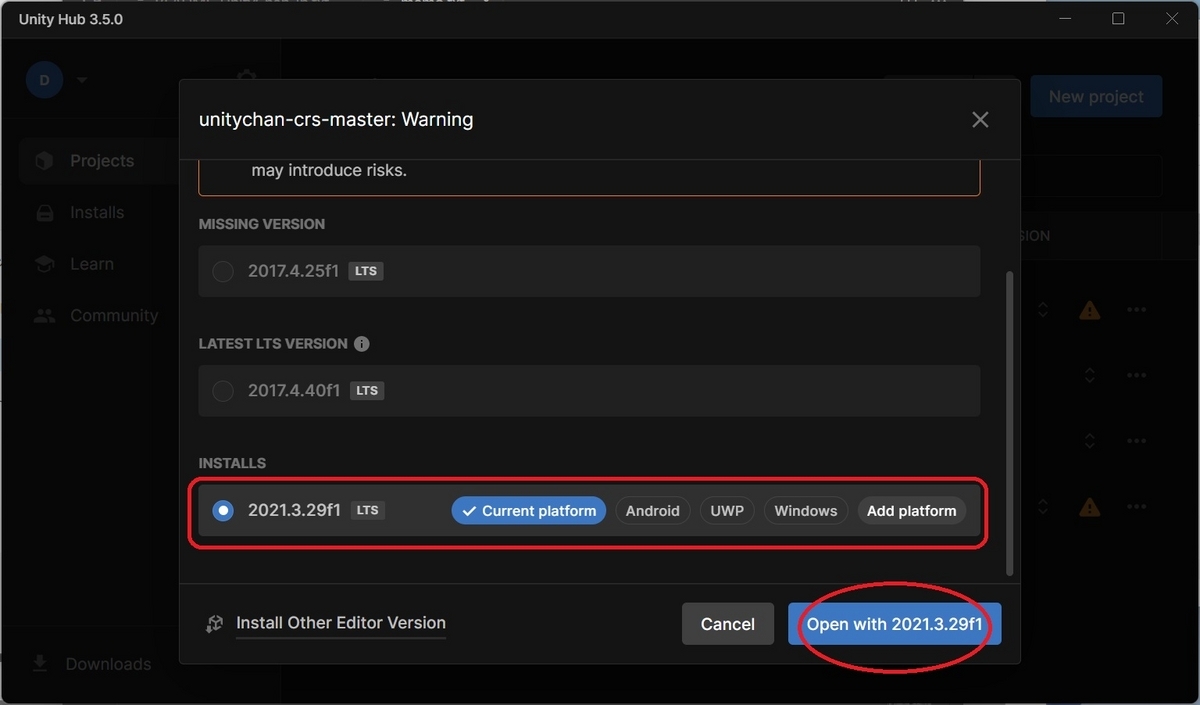Click the LTS badge next to 2017.4.25f1
This screenshot has width=1200, height=705.
pos(366,271)
